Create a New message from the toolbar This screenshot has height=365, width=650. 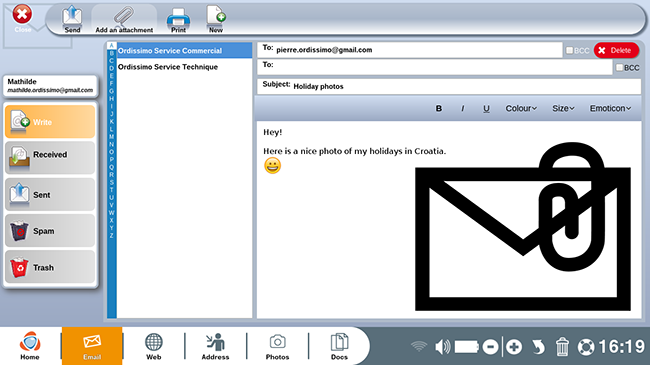[216, 19]
